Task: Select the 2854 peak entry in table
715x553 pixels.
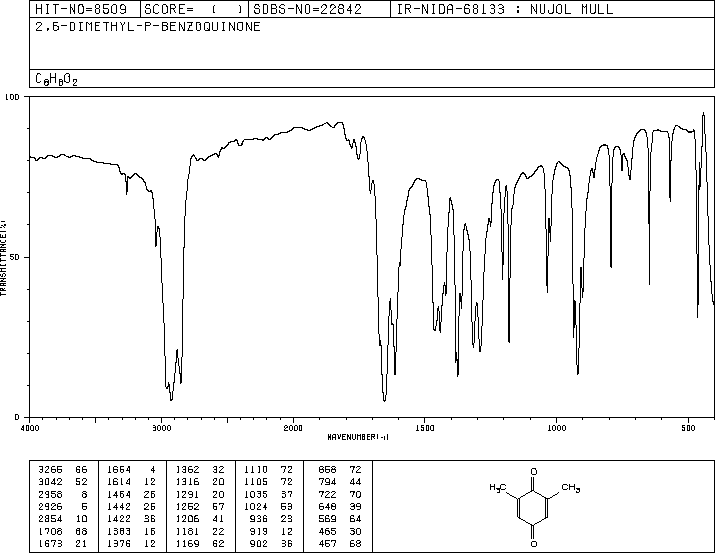Action: click(x=62, y=519)
